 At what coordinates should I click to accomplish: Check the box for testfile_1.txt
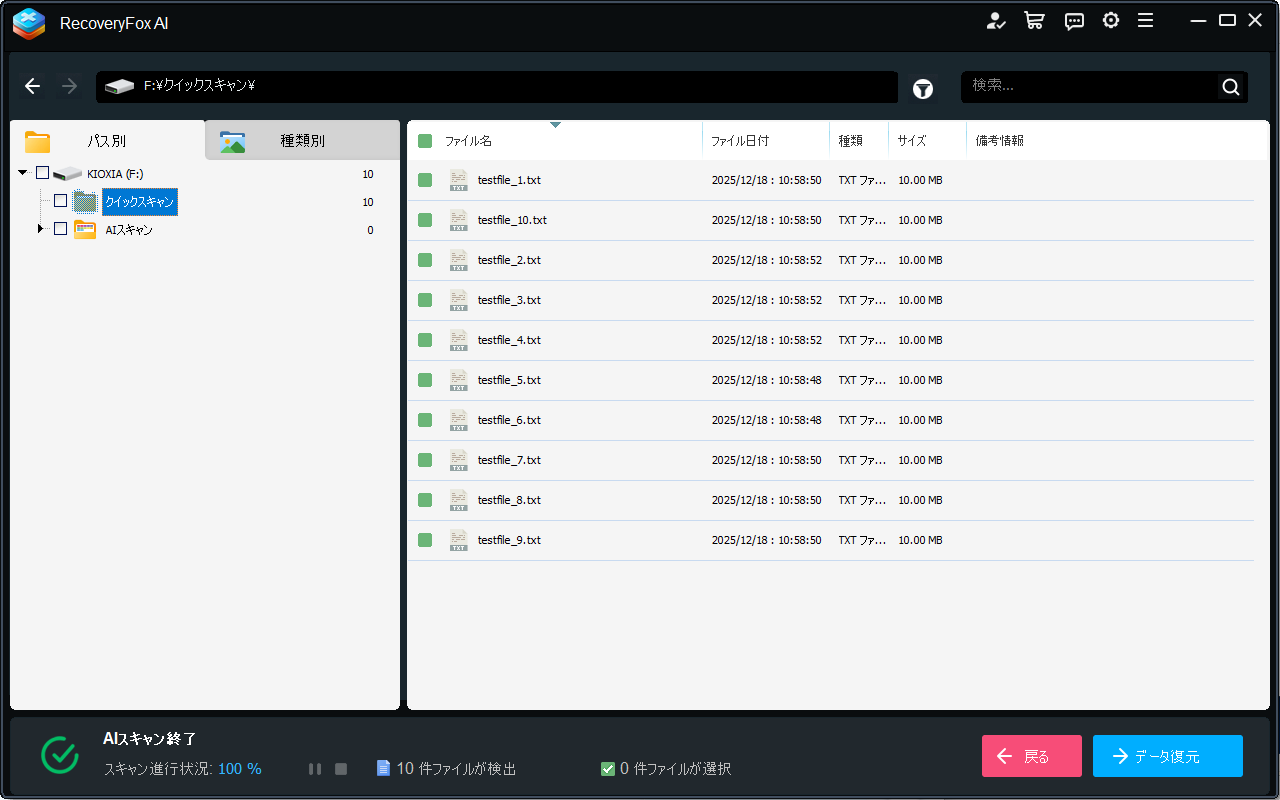pos(425,180)
